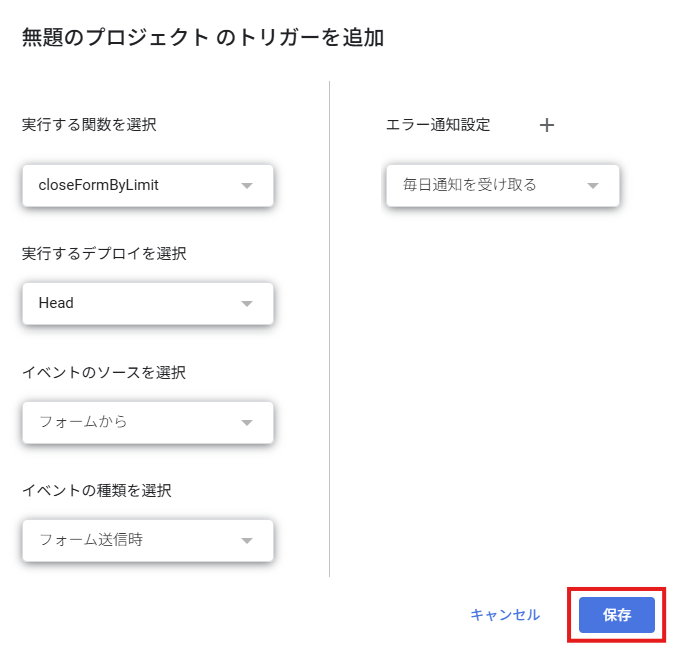Click the 実行するデプロイを選択 label
This screenshot has width=682, height=662.
104,253
